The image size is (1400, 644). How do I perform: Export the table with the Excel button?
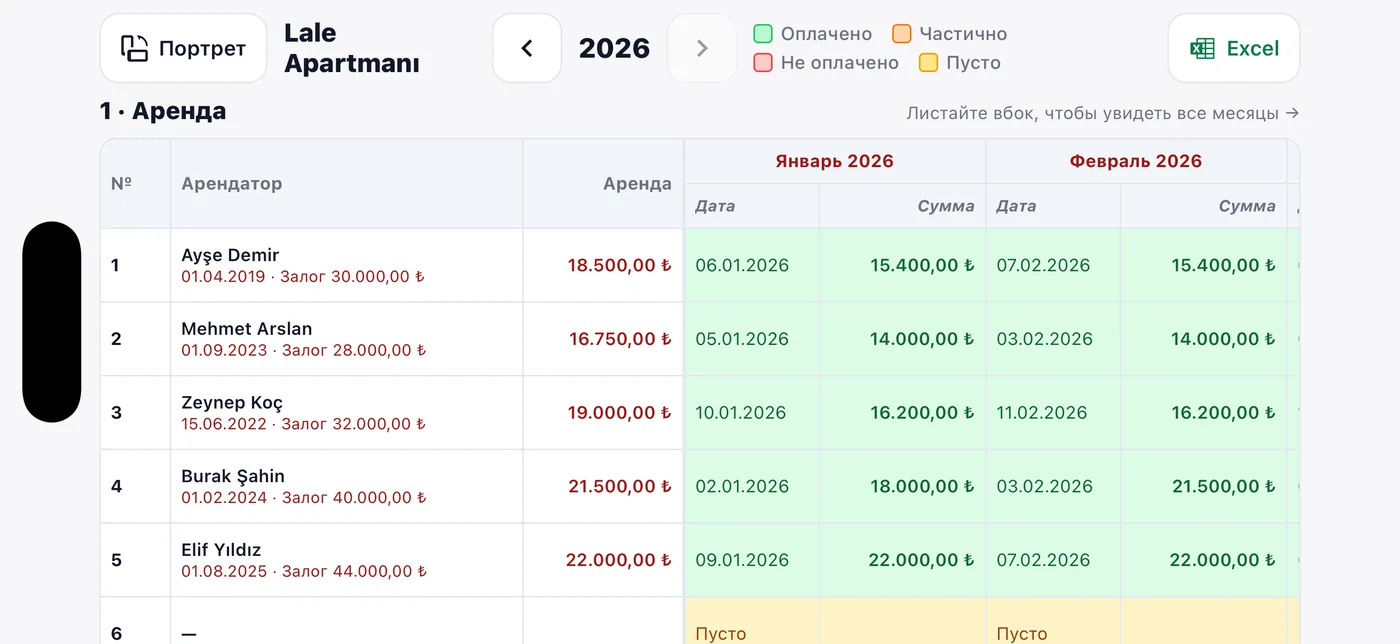click(1234, 48)
